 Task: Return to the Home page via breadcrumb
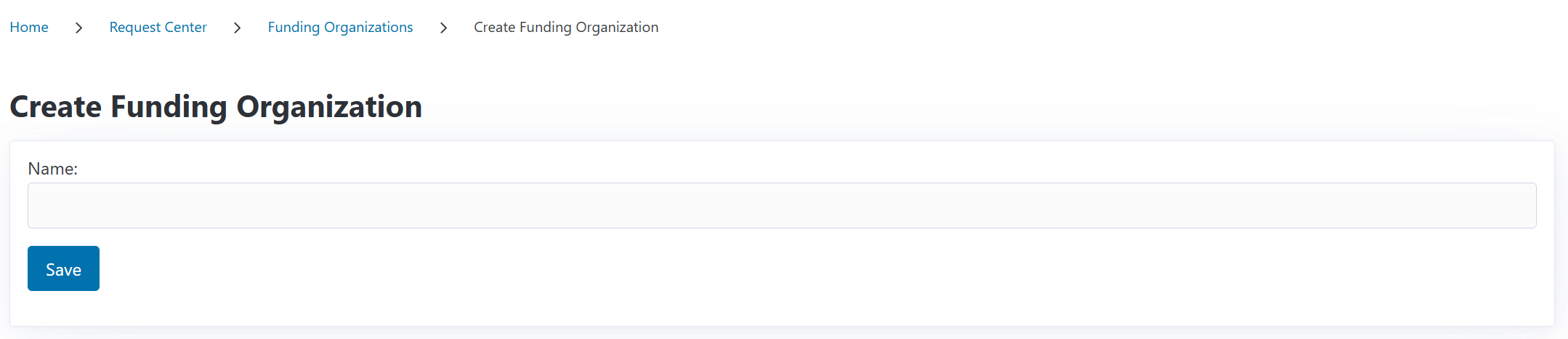tap(29, 28)
